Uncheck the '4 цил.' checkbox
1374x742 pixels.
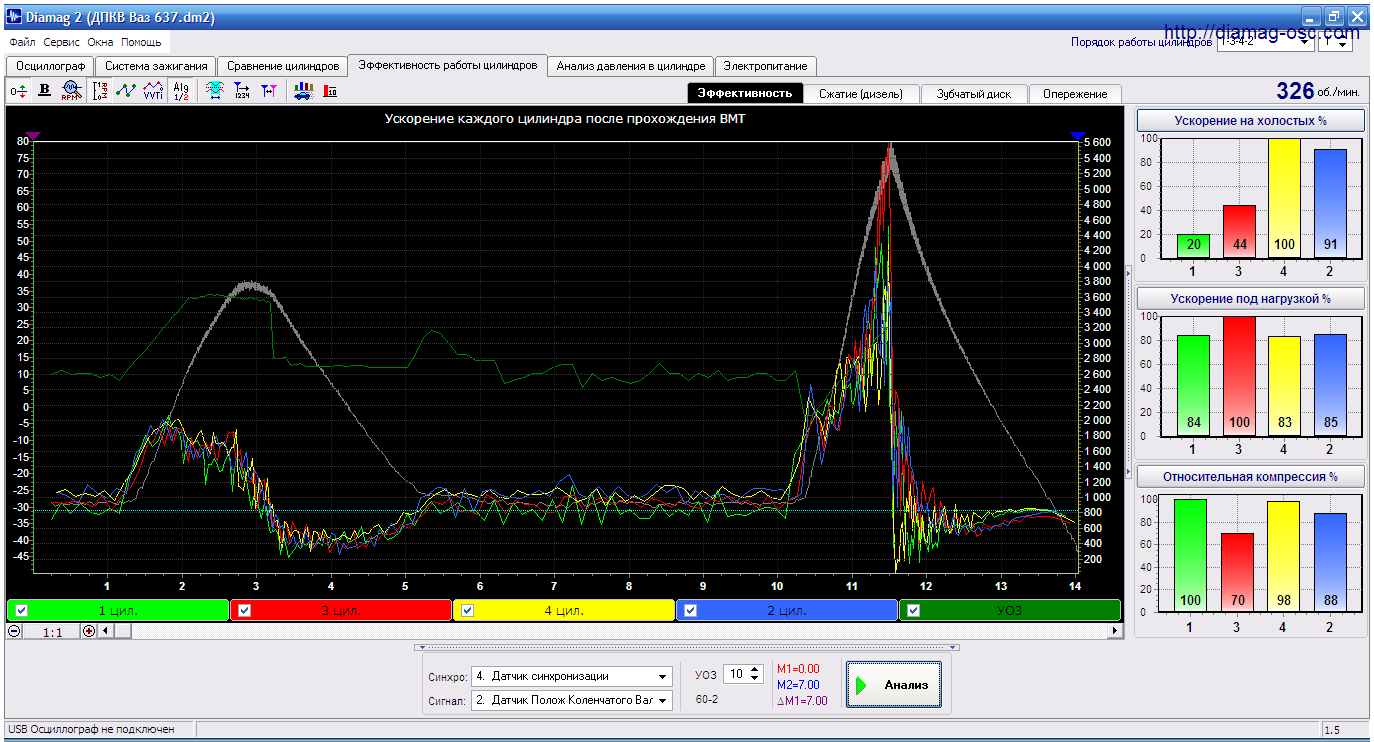[467, 610]
